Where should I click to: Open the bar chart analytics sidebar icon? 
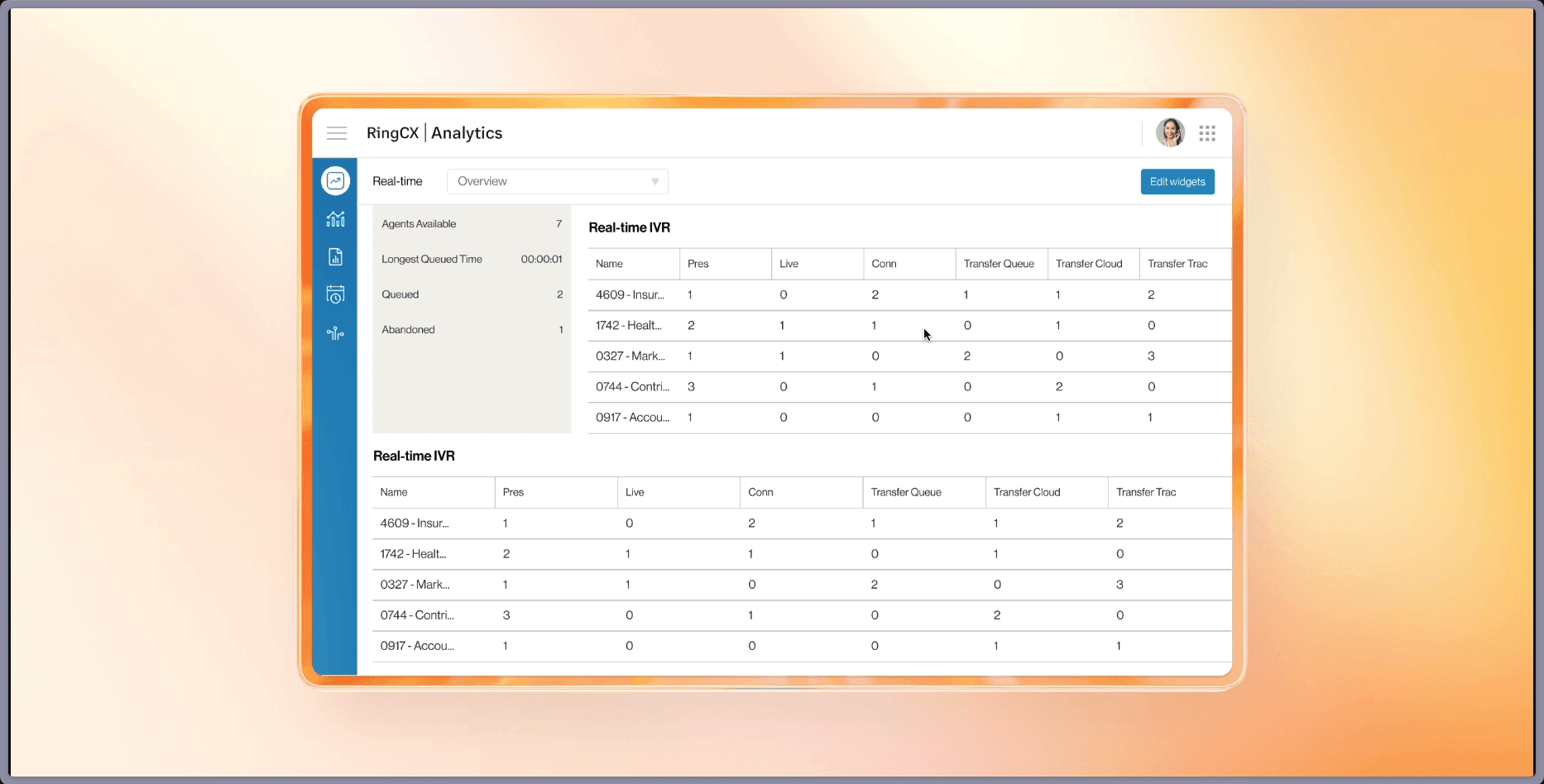pos(335,219)
